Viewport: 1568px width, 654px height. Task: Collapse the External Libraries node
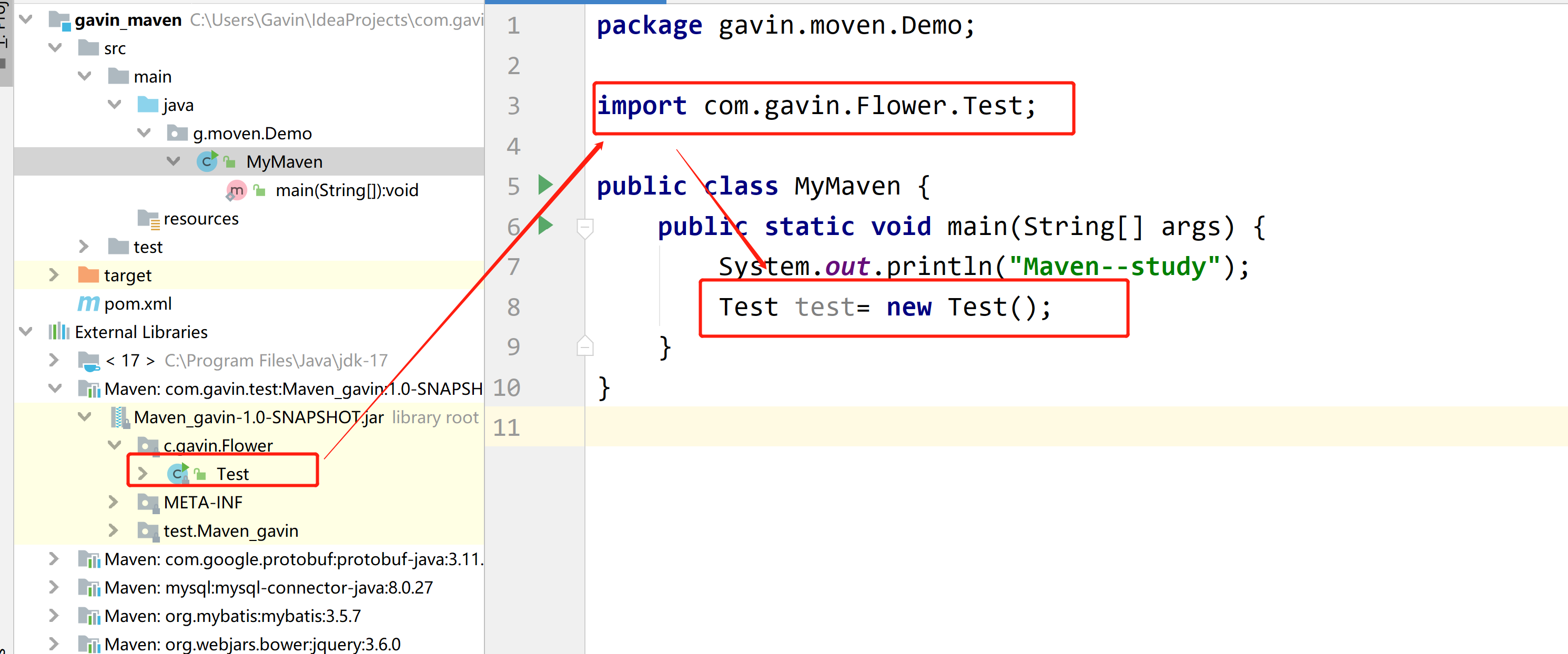26,332
